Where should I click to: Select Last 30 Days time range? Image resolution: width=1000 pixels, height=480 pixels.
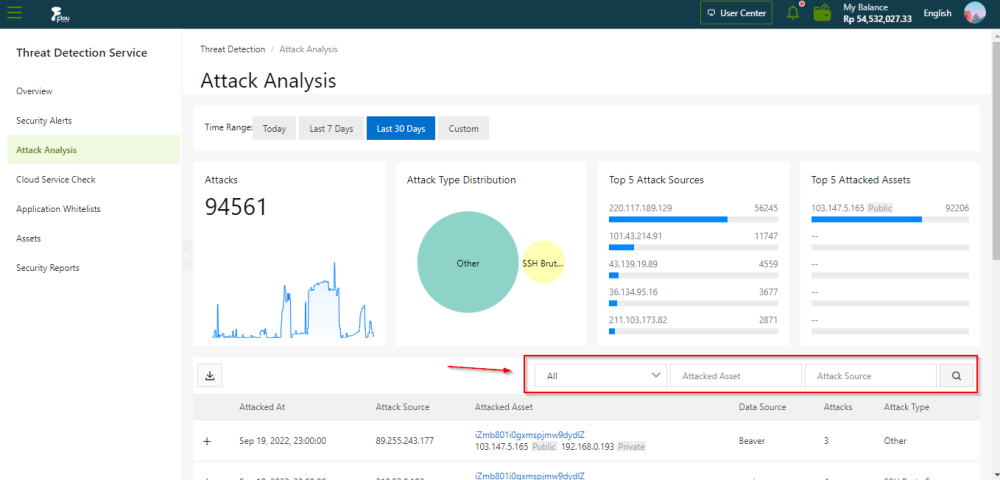tap(401, 128)
